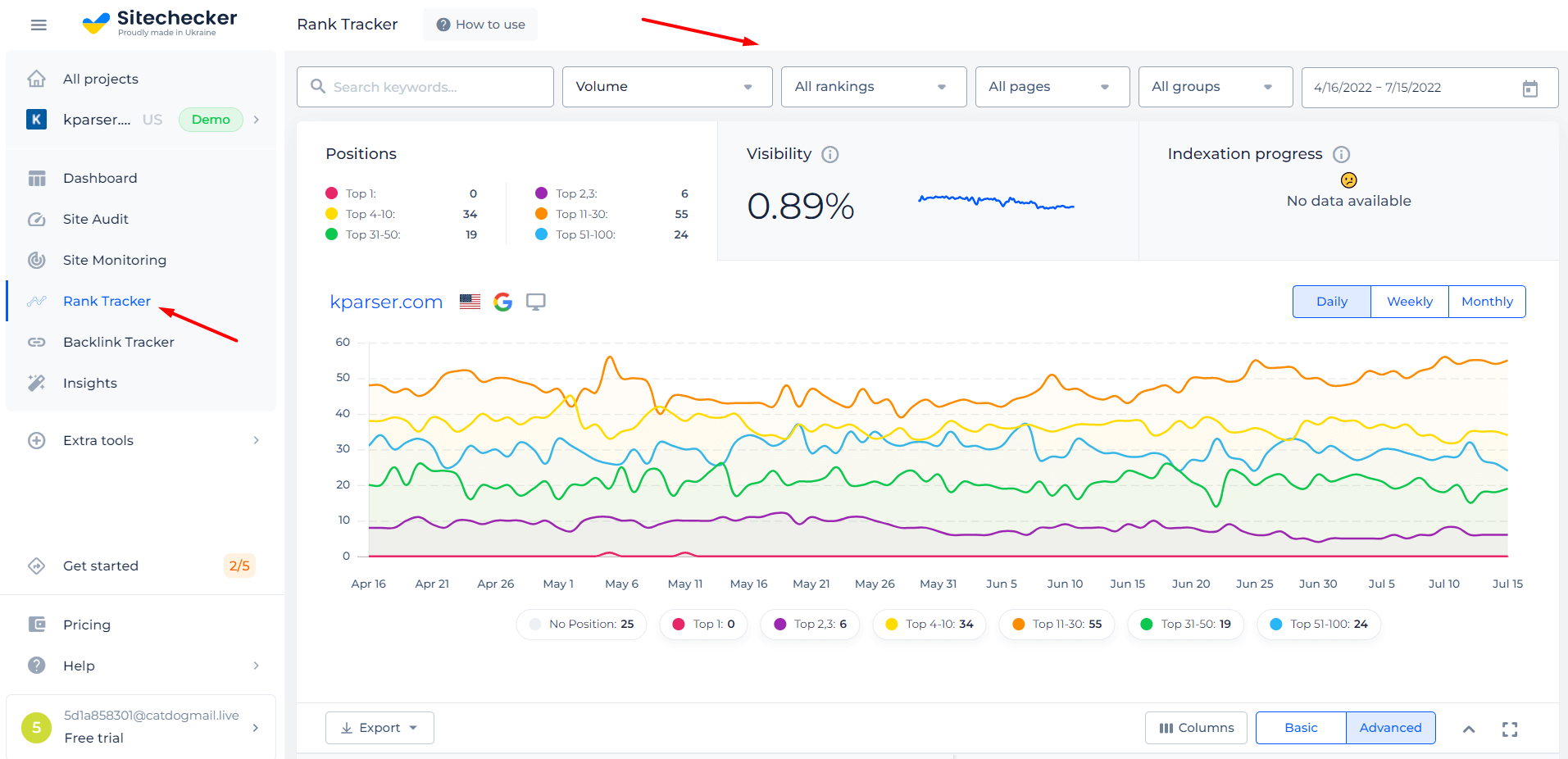This screenshot has width=1568, height=759.
Task: Collapse the panel with the up chevron
Action: click(1469, 729)
